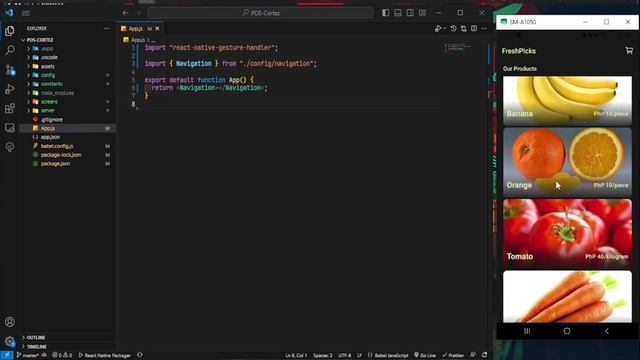Open the lowest extension icon in the activity bar
The width and height of the screenshot is (640, 360).
pyautogui.click(x=9, y=147)
